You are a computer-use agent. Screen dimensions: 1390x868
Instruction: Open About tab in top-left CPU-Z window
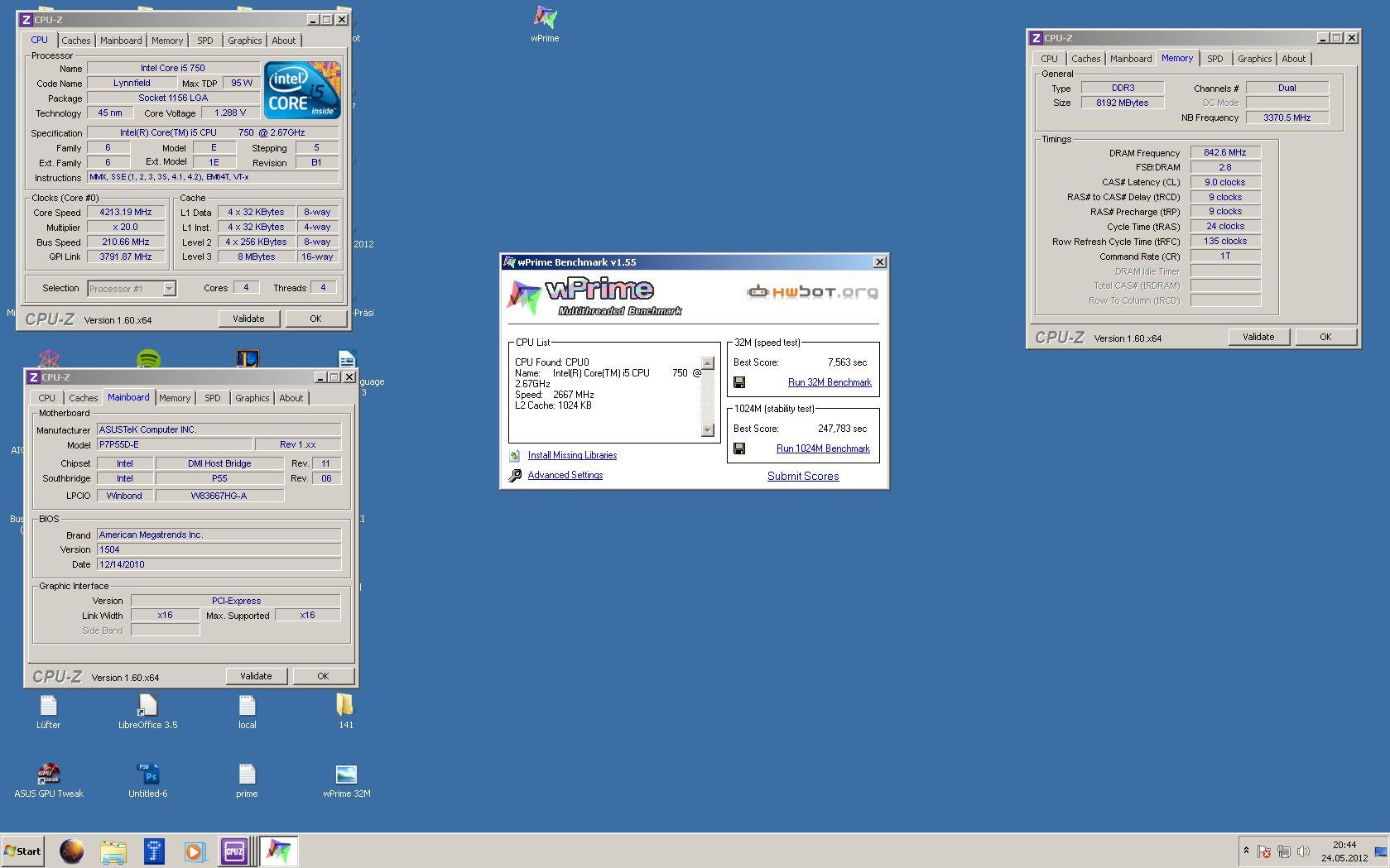pos(283,41)
